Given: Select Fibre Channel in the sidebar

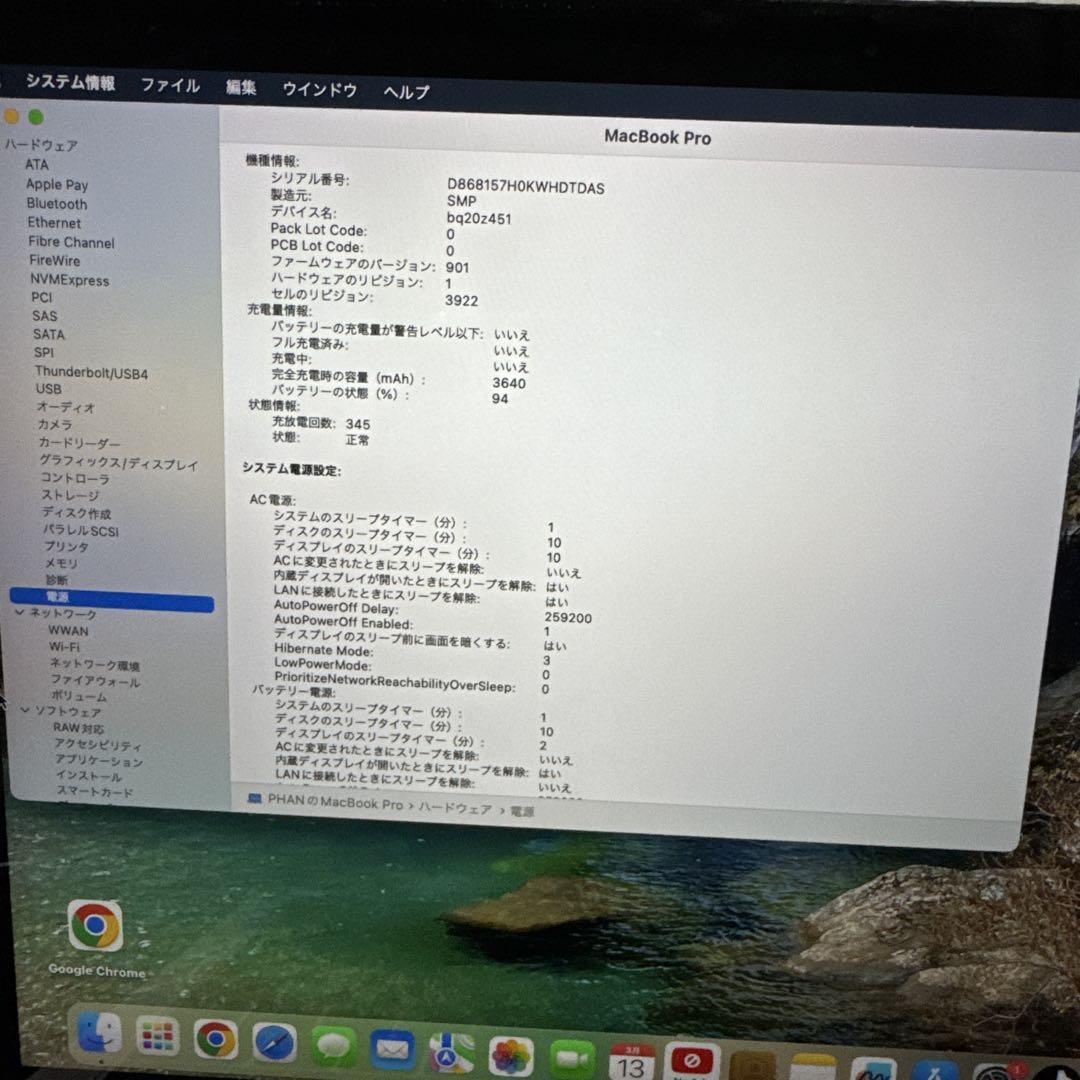Looking at the screenshot, I should coord(72,242).
